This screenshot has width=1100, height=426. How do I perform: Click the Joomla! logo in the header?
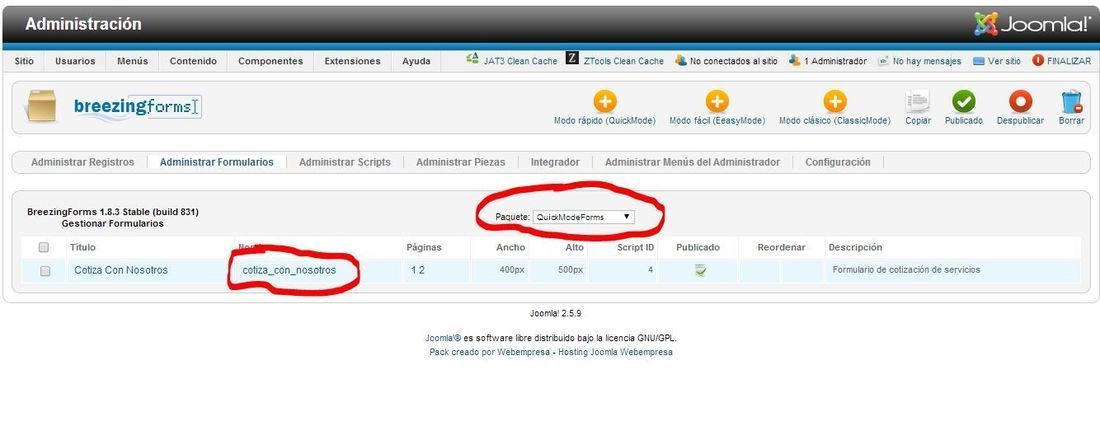pyautogui.click(x=1032, y=24)
